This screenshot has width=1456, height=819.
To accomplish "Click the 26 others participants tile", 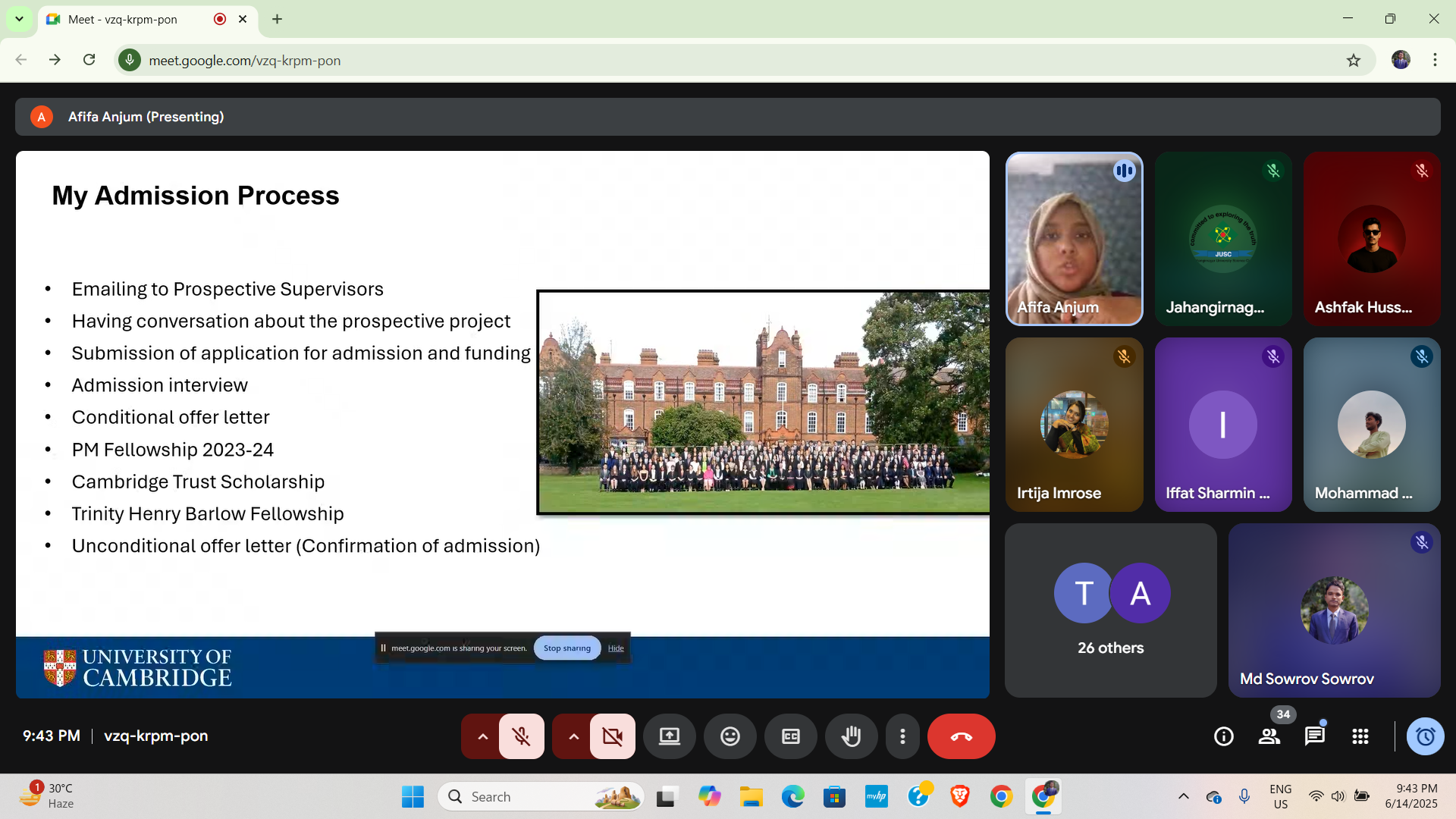I will pos(1110,610).
